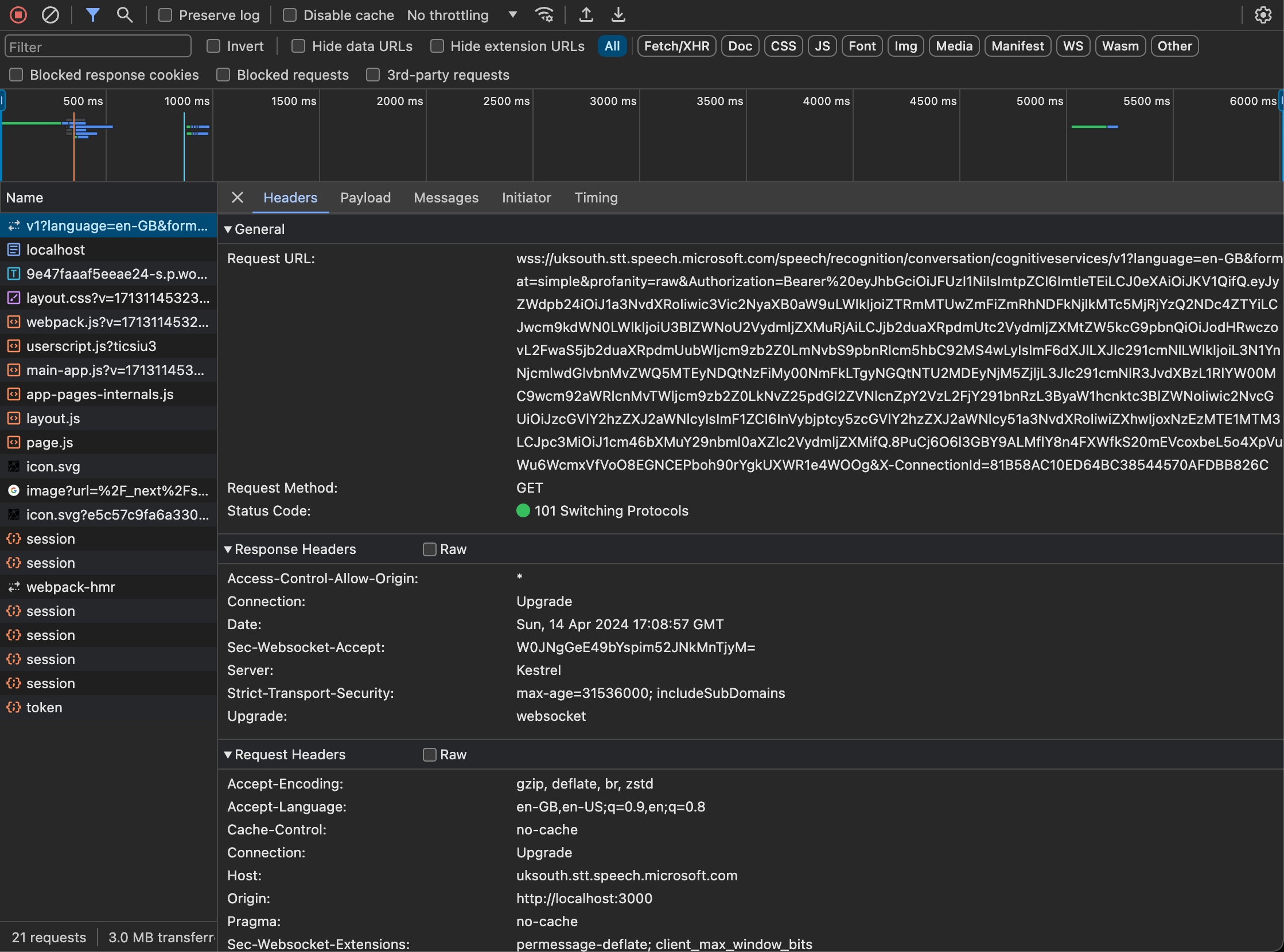Click Import HAR upload icon
Screen dimensions: 1284x952
tap(586, 15)
